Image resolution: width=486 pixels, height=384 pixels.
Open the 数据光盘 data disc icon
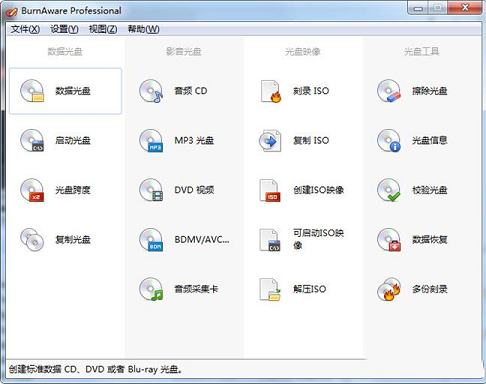pyautogui.click(x=32, y=91)
